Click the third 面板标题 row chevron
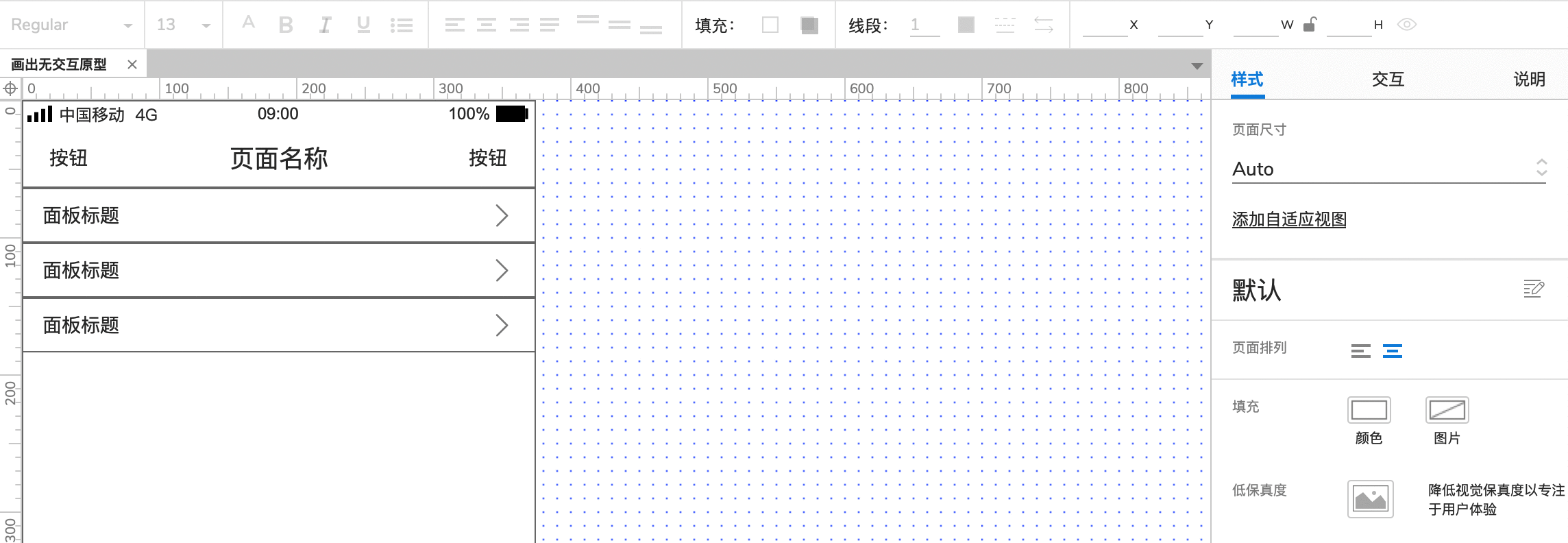The height and width of the screenshot is (543, 1568). [502, 326]
